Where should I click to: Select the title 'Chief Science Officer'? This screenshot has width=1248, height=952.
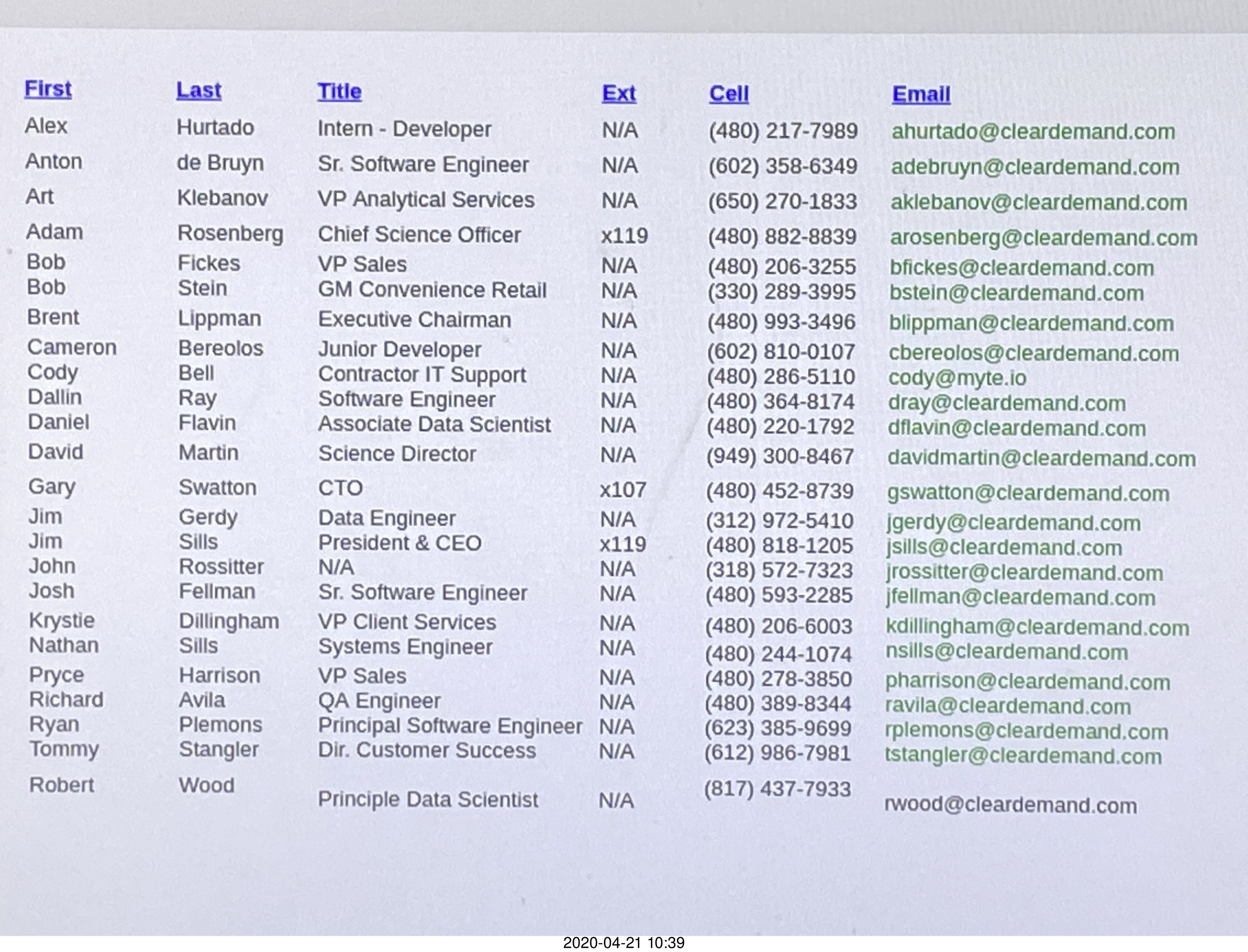pos(419,235)
